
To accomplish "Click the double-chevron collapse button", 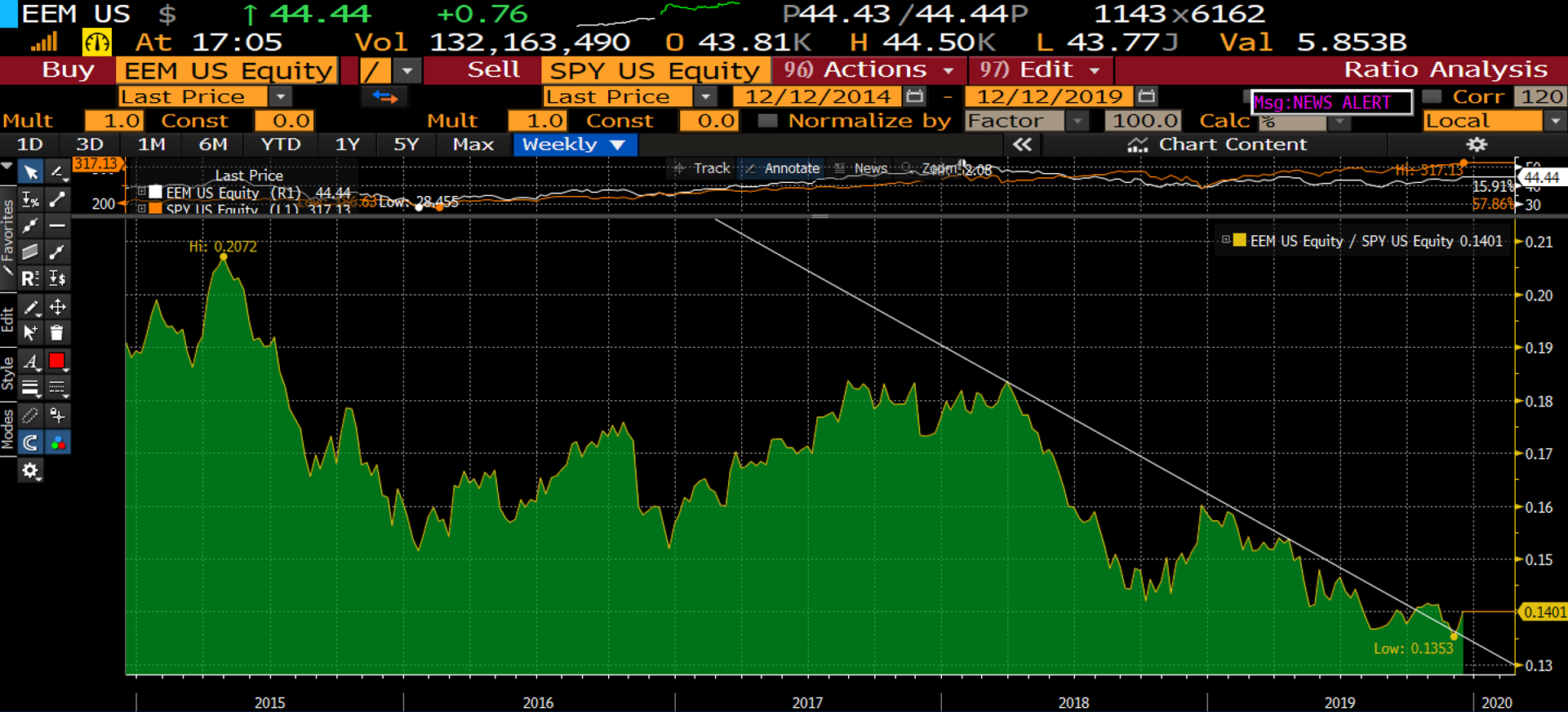I will tap(1022, 145).
